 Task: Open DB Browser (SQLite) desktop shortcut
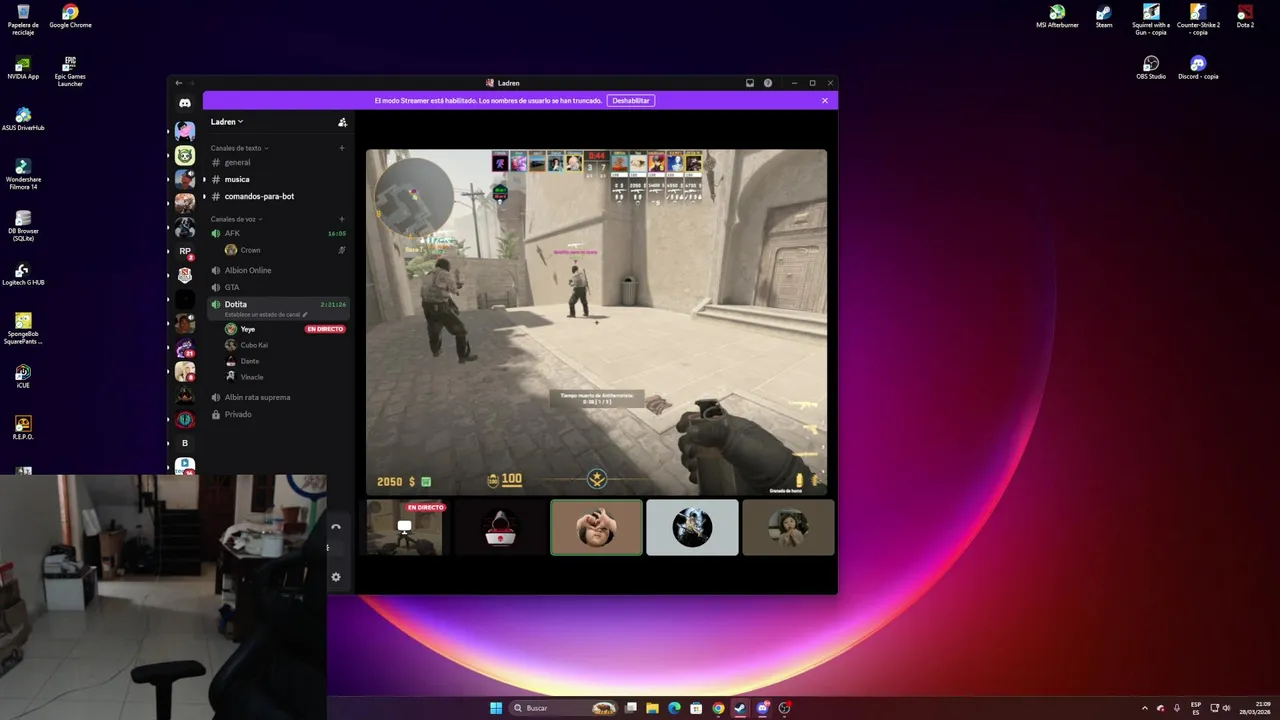coord(23,226)
